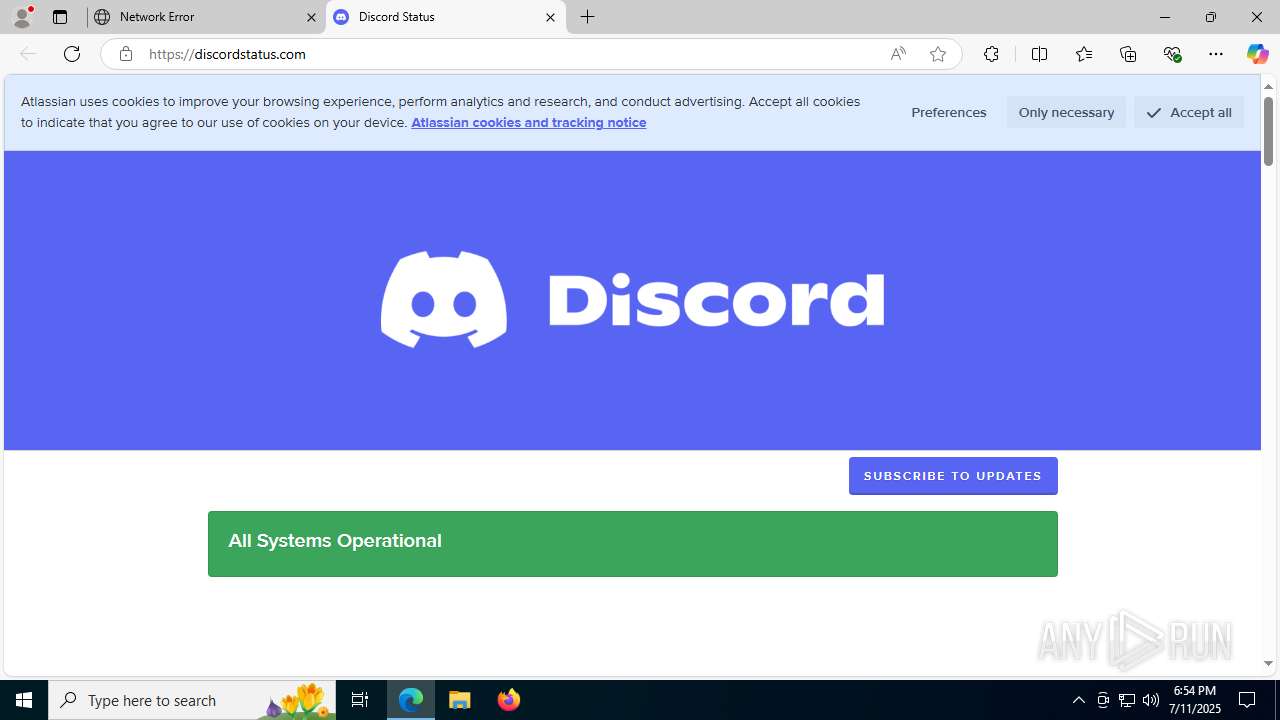
Task: Open the Favorites list
Action: point(1084,54)
